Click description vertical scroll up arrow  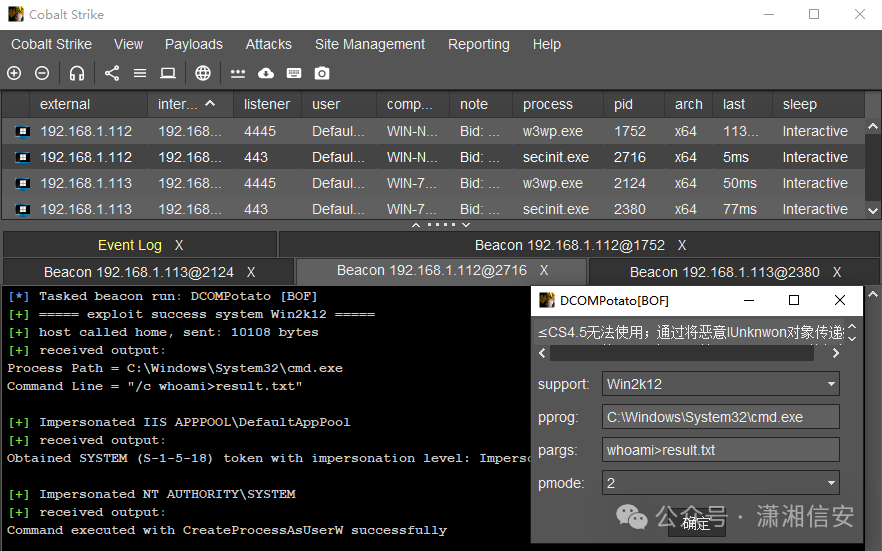(x=852, y=327)
